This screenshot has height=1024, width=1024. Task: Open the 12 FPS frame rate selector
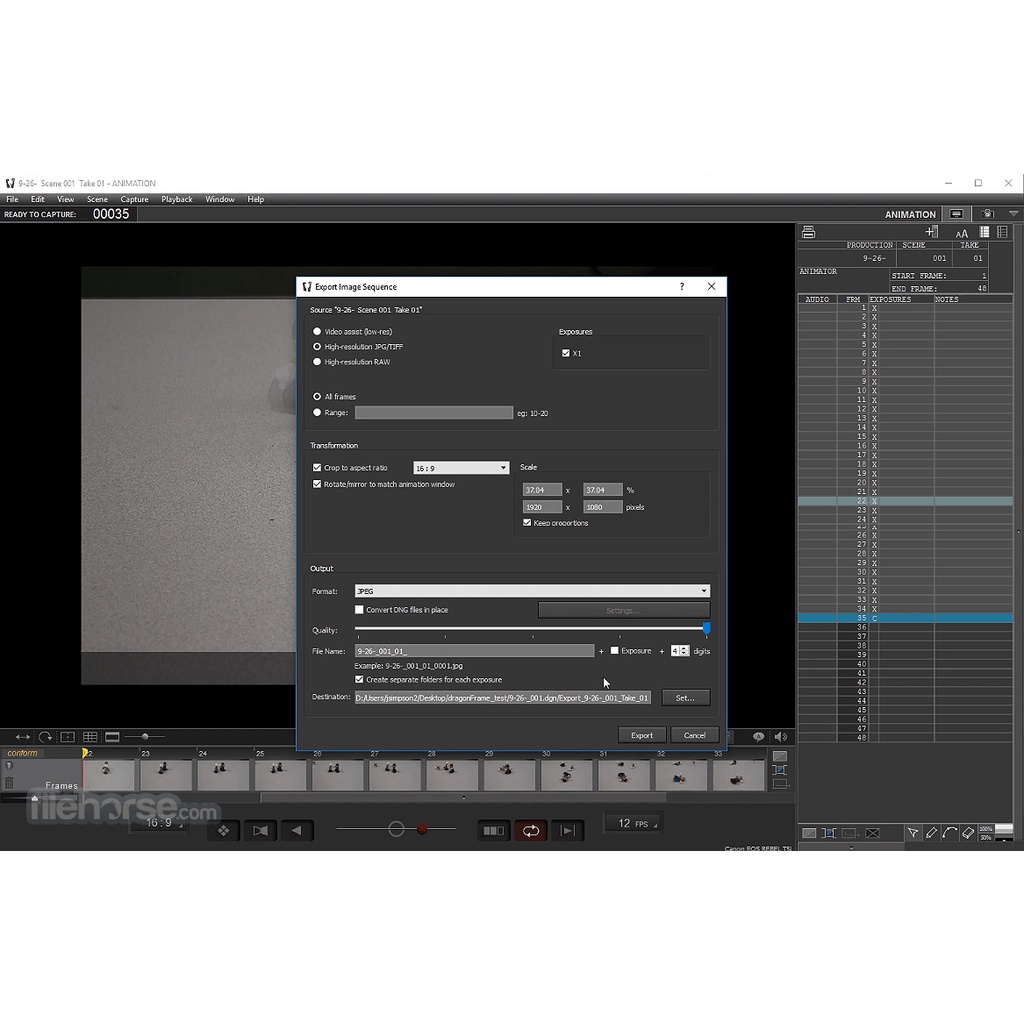tap(632, 824)
